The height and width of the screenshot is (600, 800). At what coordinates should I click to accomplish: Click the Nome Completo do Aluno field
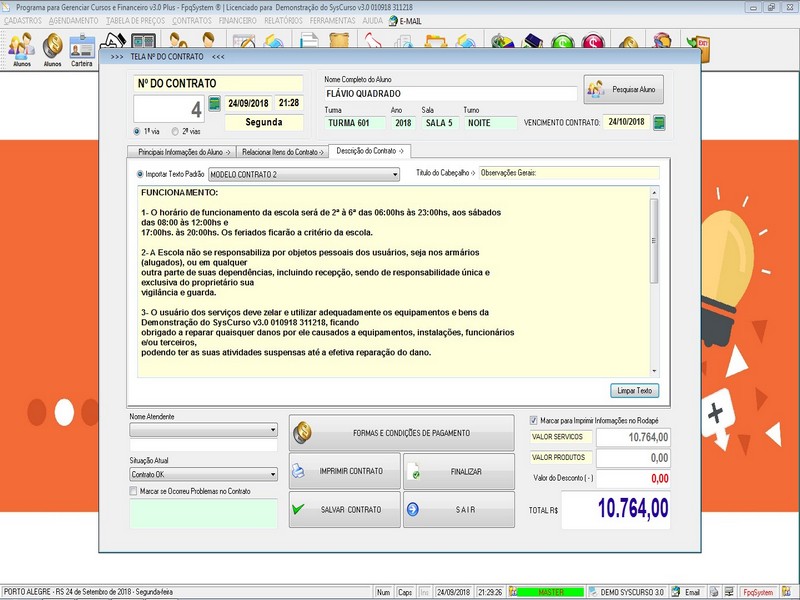pos(451,93)
